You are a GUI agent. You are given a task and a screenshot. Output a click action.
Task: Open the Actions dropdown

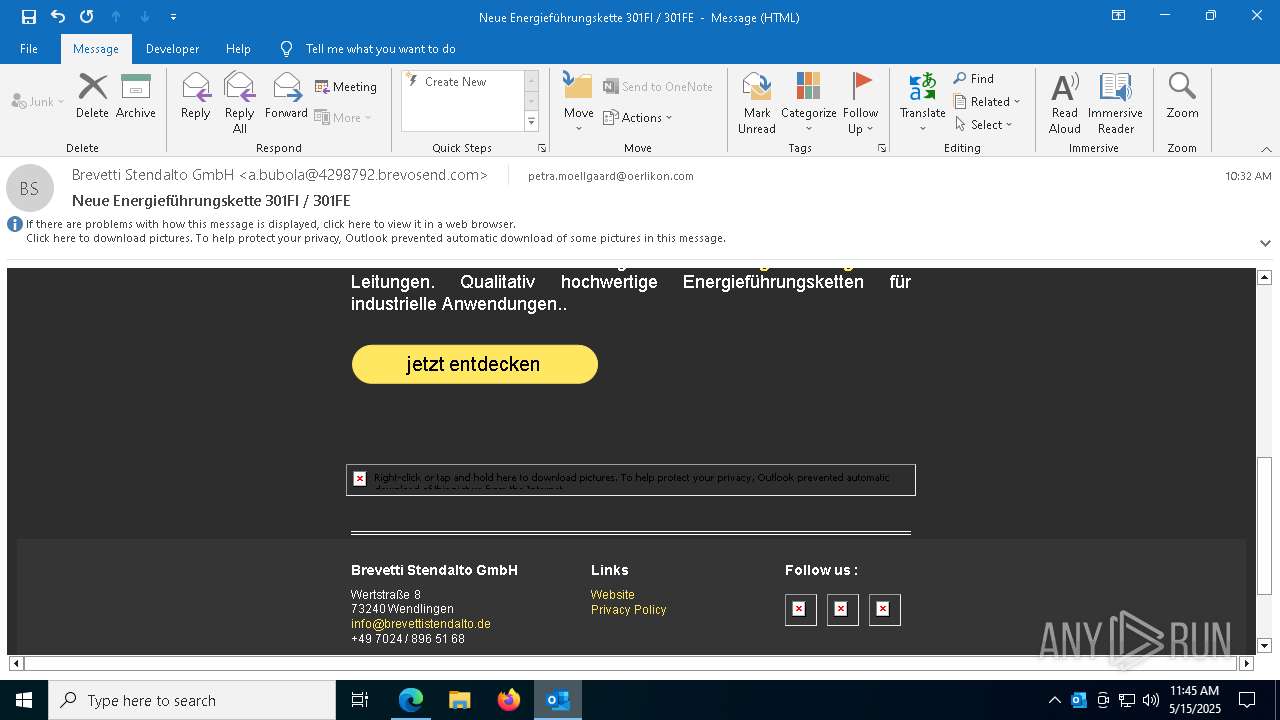click(x=638, y=117)
